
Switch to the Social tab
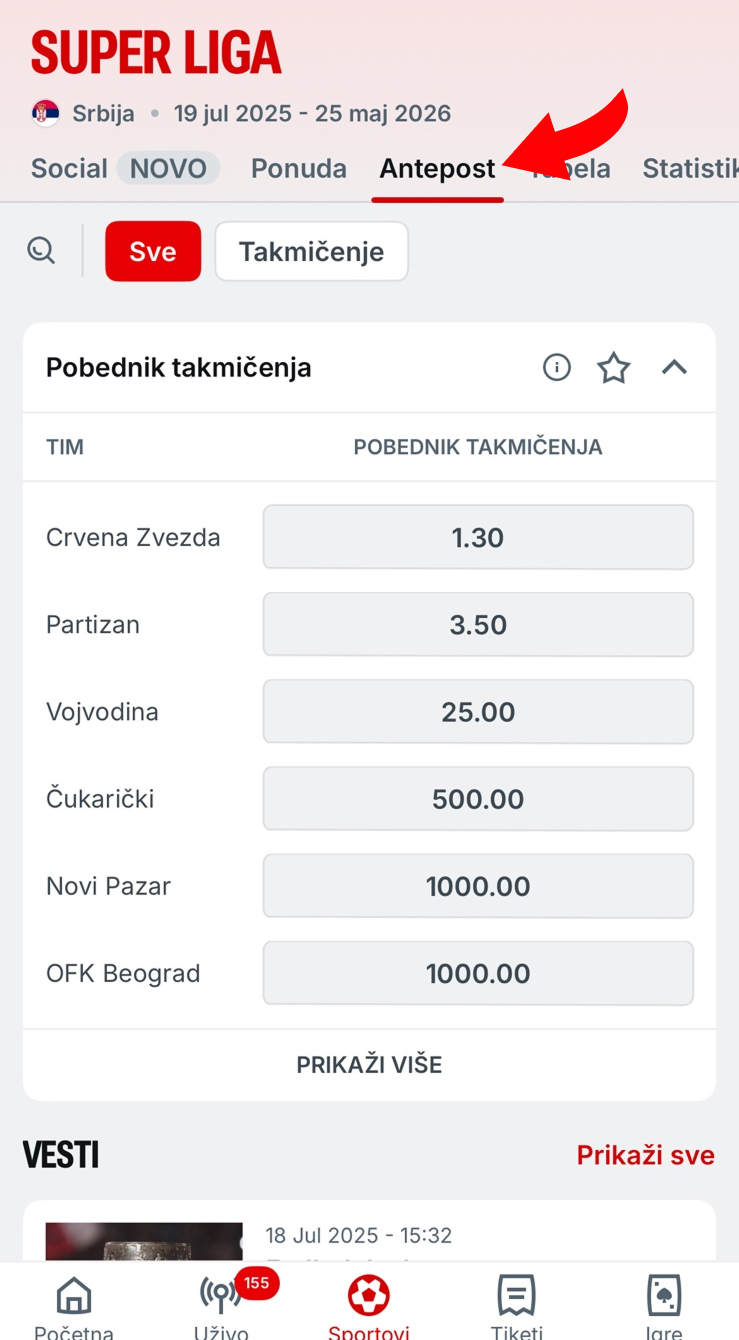[69, 168]
